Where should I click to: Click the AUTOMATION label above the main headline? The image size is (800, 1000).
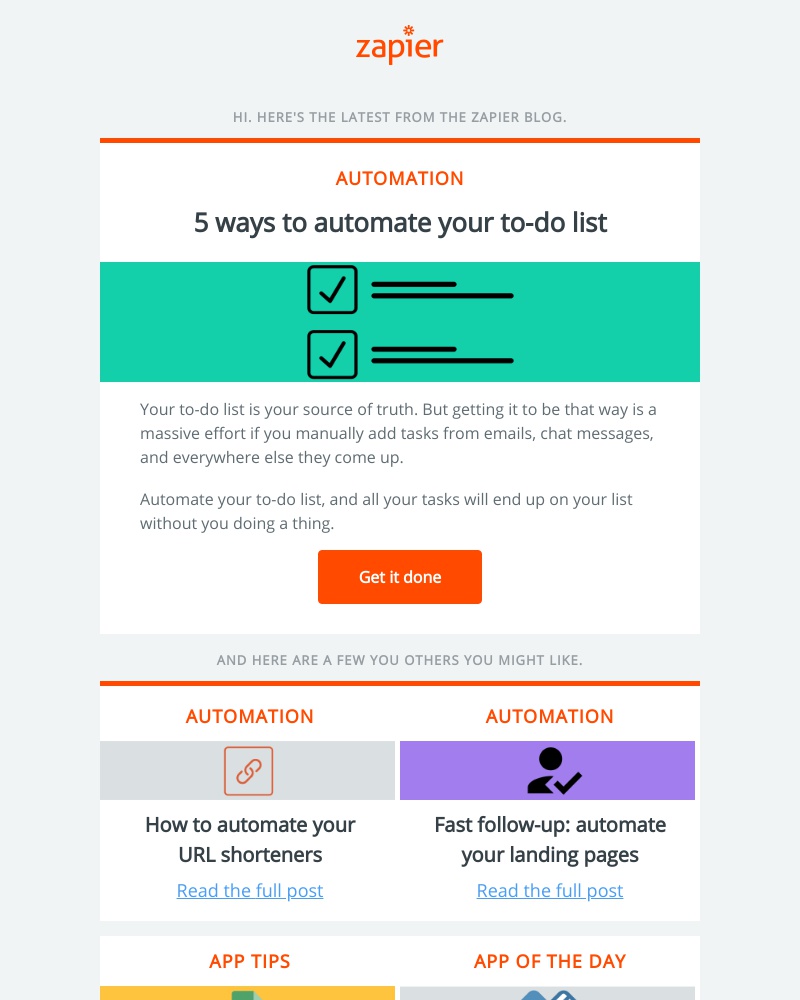(400, 179)
